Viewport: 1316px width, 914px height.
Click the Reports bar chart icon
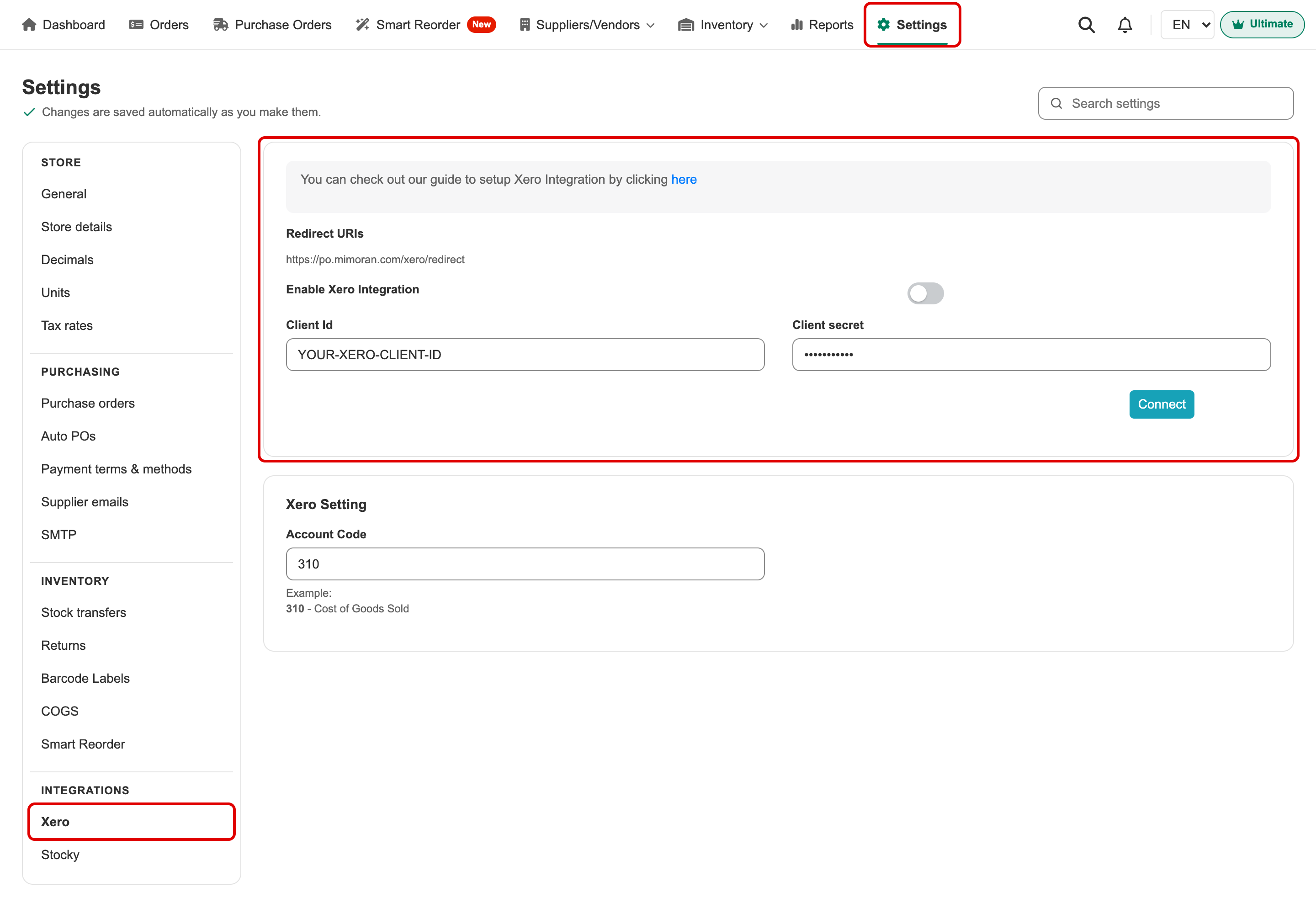point(796,25)
